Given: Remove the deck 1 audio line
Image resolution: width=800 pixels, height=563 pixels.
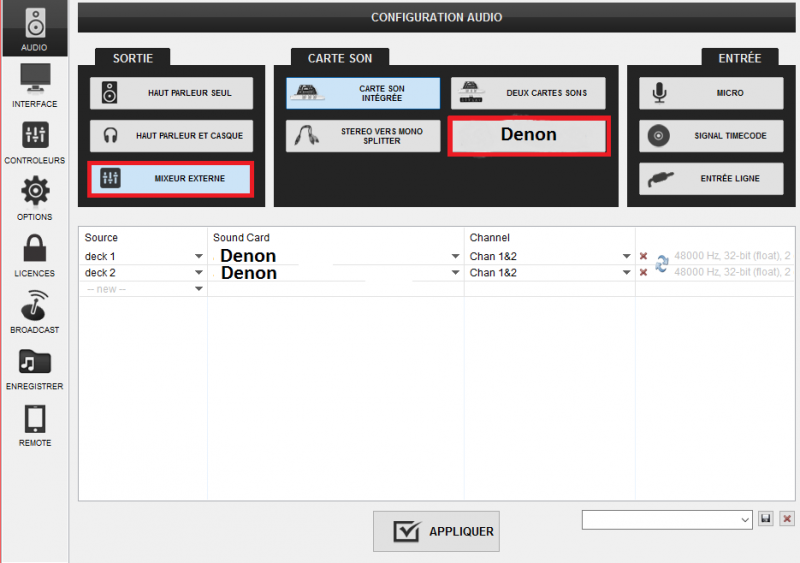Looking at the screenshot, I should [643, 256].
